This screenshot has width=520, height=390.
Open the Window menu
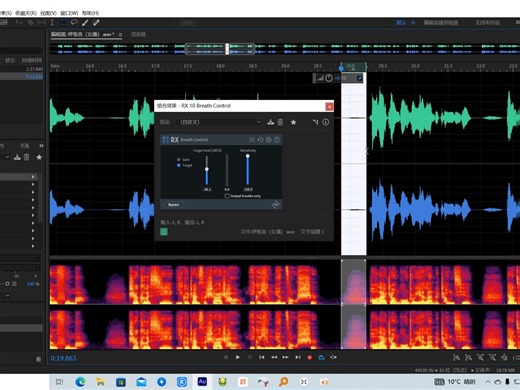click(x=69, y=13)
